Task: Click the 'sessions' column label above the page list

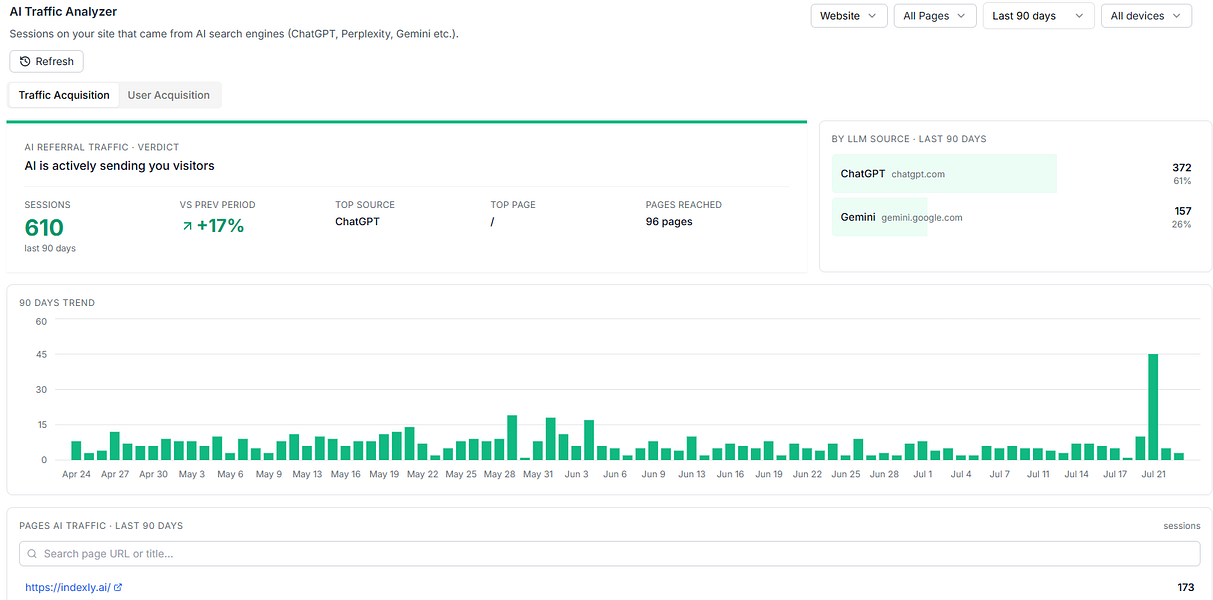Action: pos(1181,525)
